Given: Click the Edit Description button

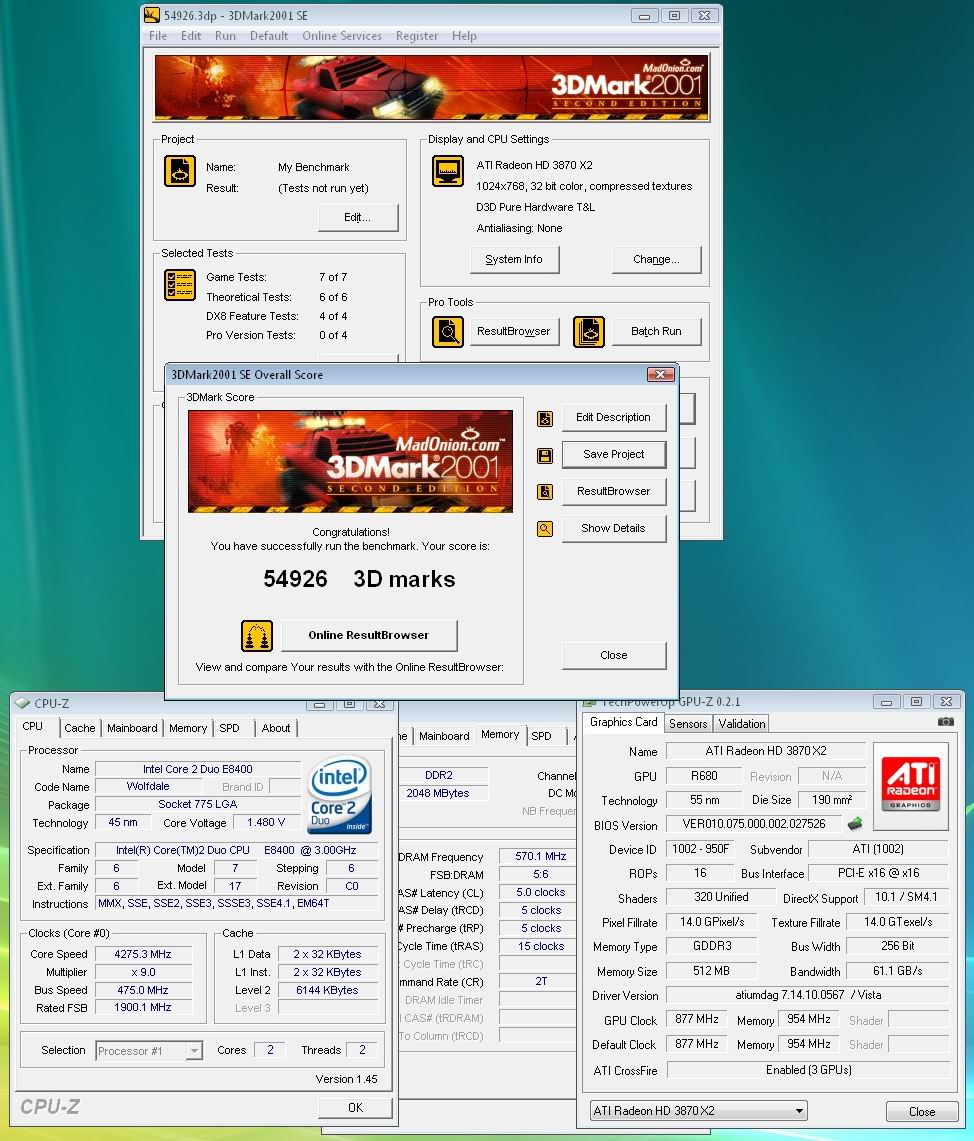Looking at the screenshot, I should point(613,417).
